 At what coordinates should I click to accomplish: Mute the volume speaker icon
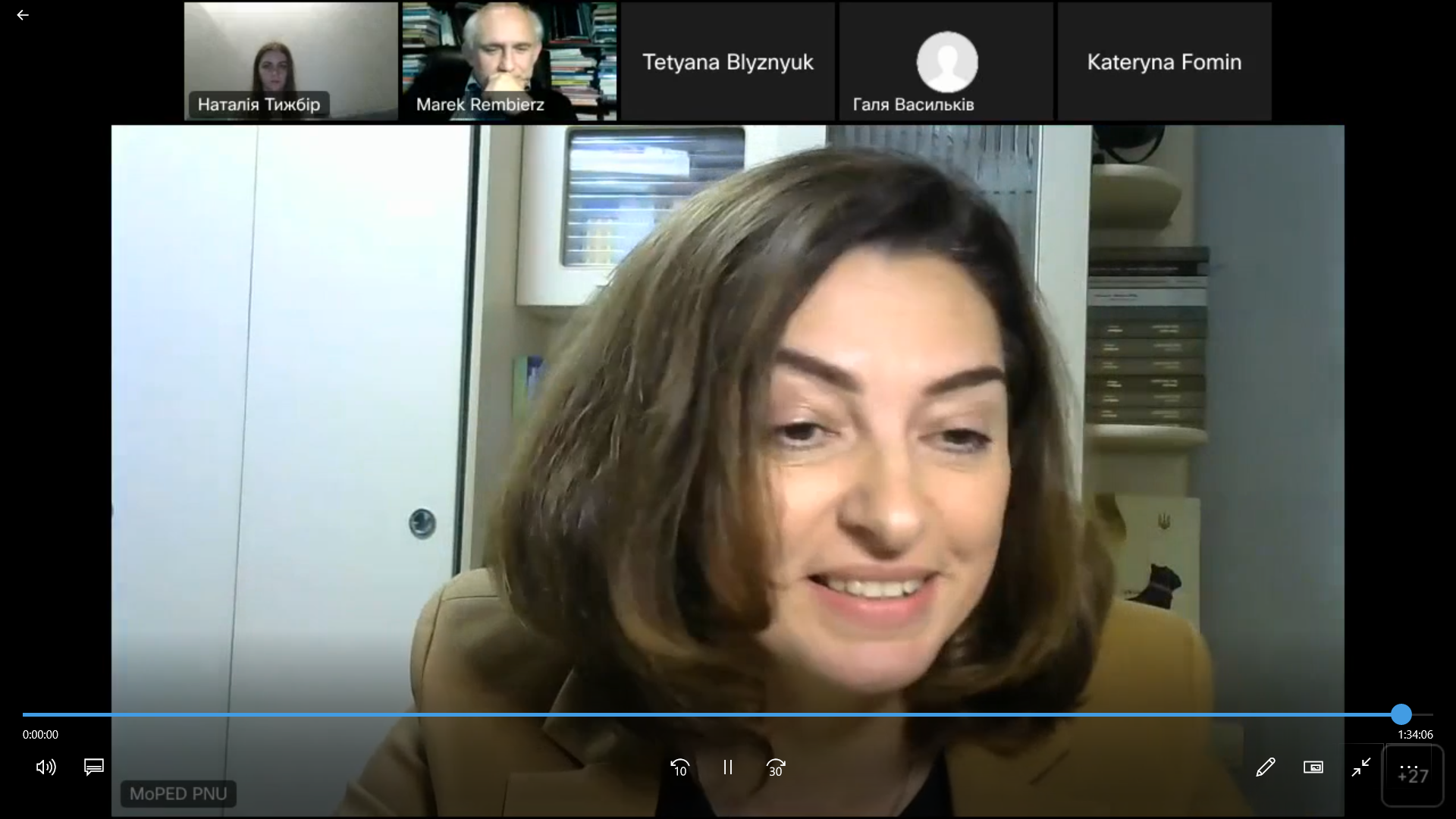(x=45, y=767)
